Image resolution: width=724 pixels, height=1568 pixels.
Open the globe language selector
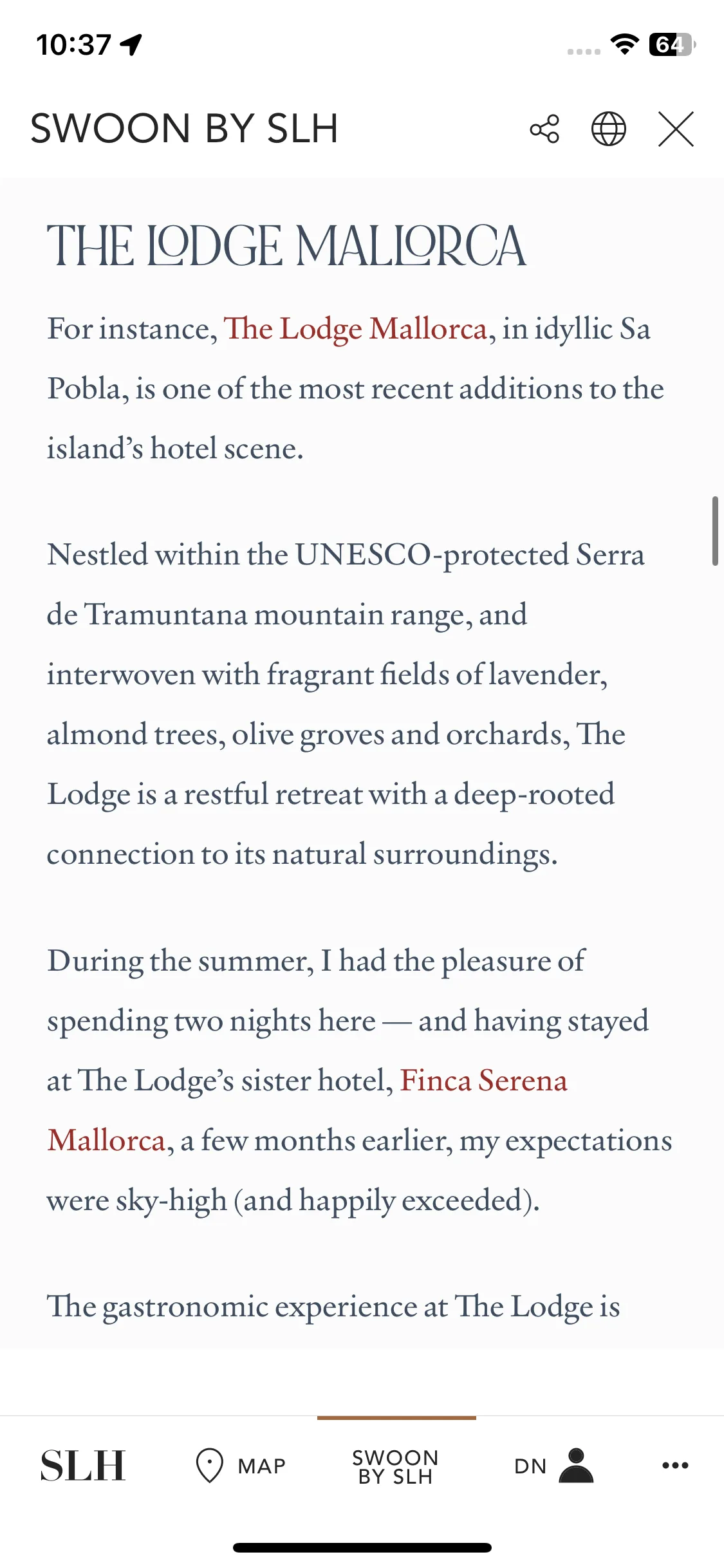coord(608,129)
